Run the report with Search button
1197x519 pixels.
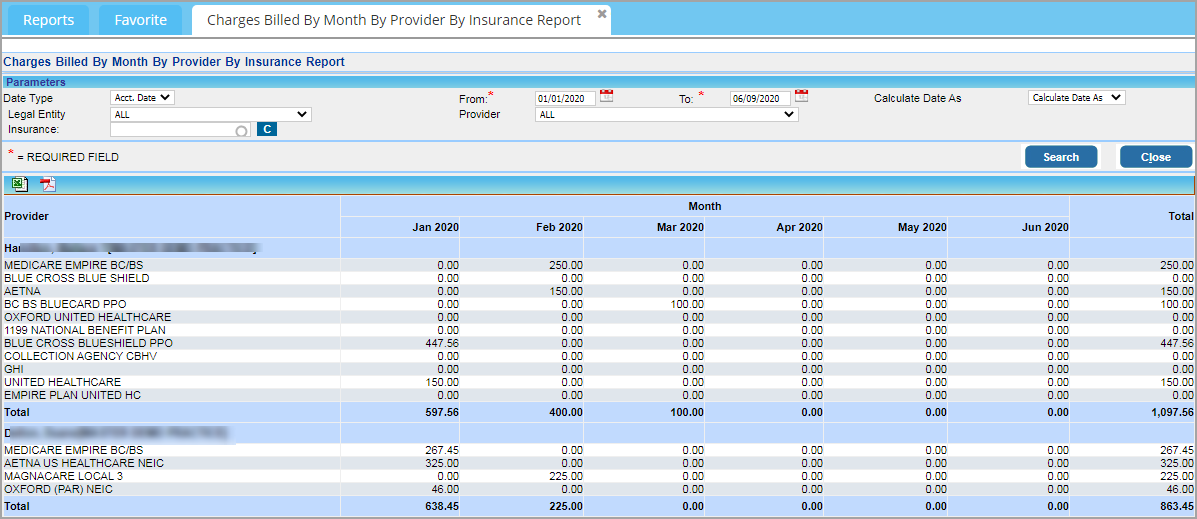[x=1061, y=156]
